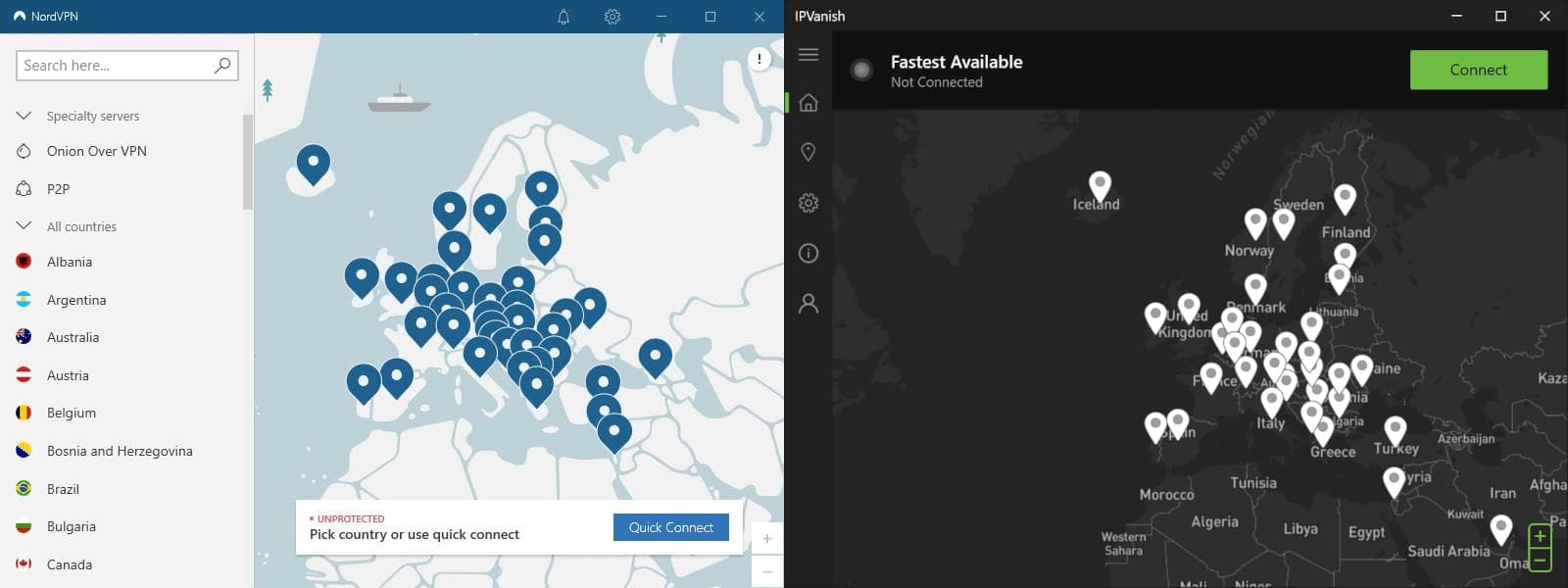Screen dimensions: 1568x588
Task: Open the IPVanish hamburger menu
Action: click(x=808, y=55)
